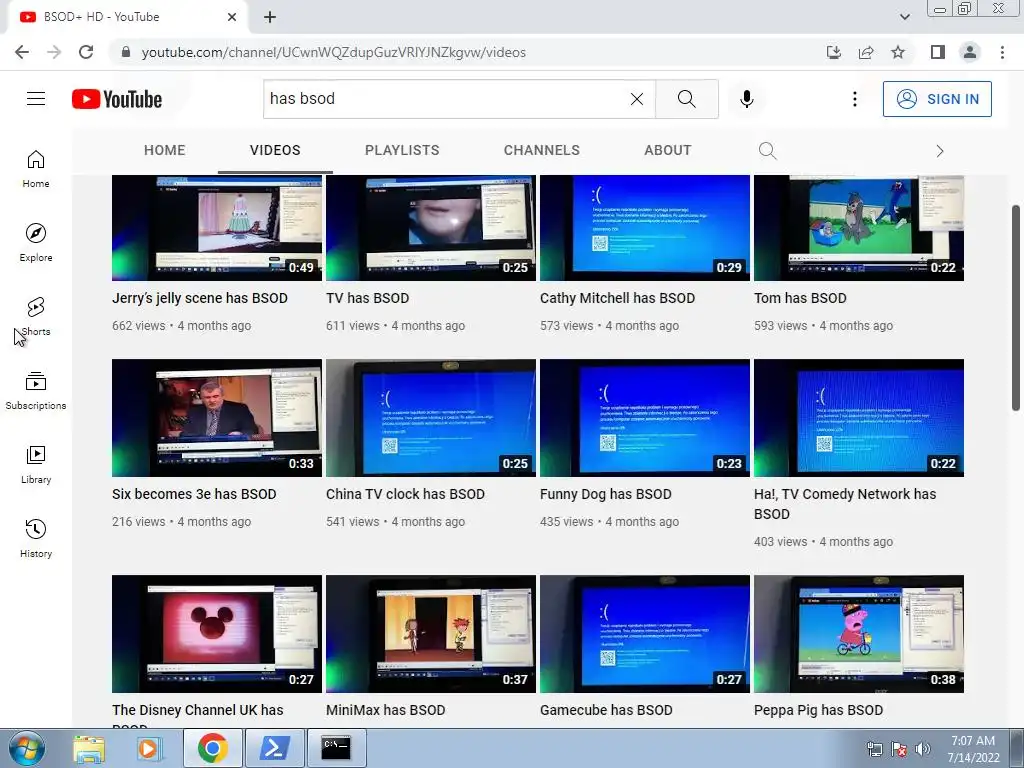Open Peppa Pig has BSOD thumbnail

[x=859, y=633]
